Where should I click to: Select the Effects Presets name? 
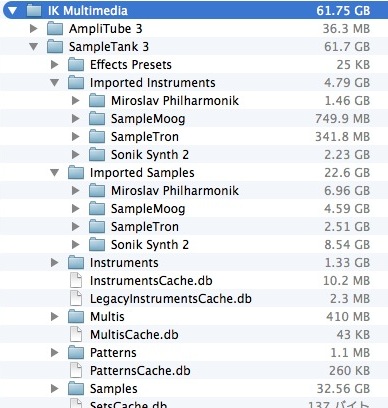(131, 65)
